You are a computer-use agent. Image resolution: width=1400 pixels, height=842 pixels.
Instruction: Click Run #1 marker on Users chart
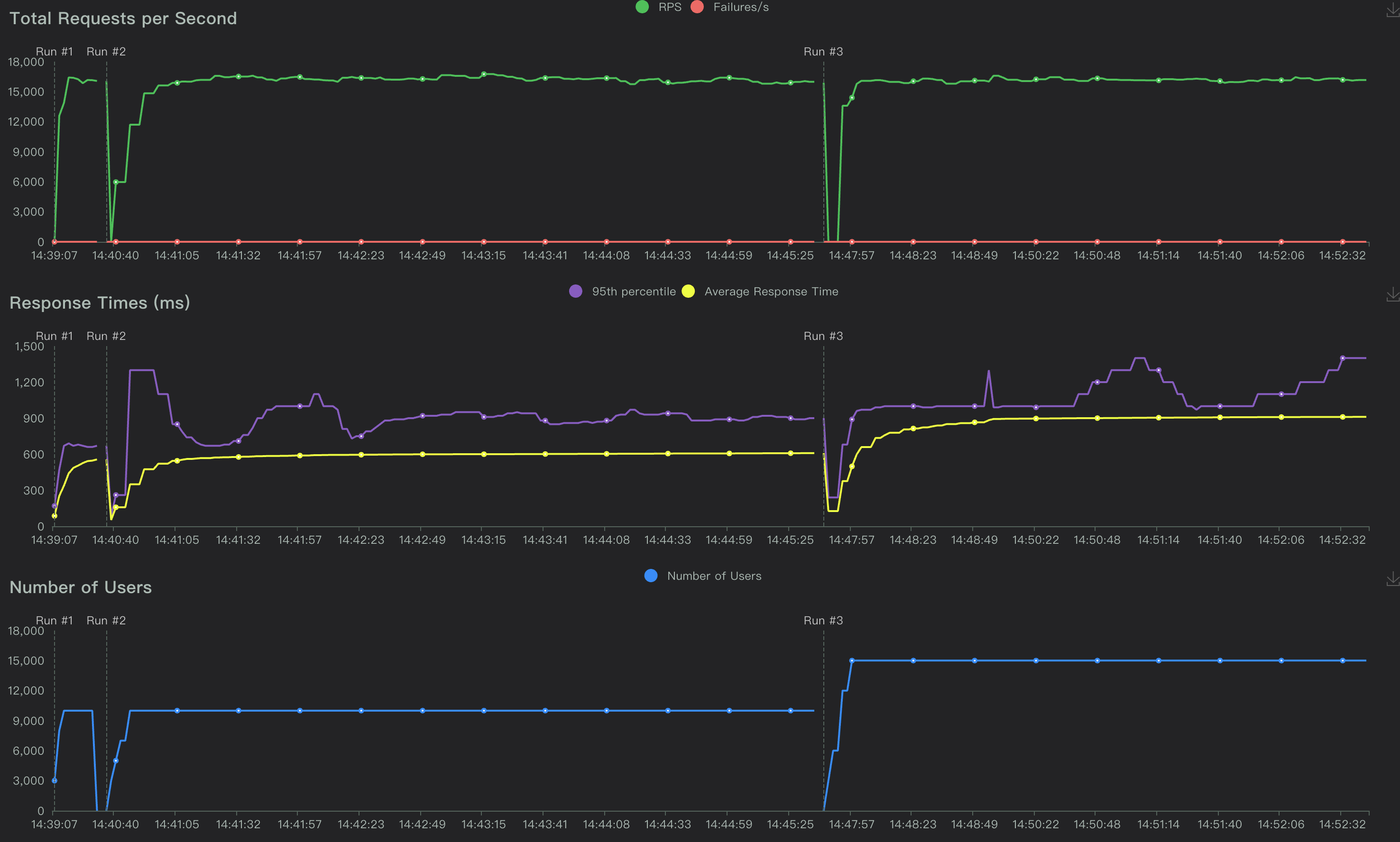tap(55, 620)
